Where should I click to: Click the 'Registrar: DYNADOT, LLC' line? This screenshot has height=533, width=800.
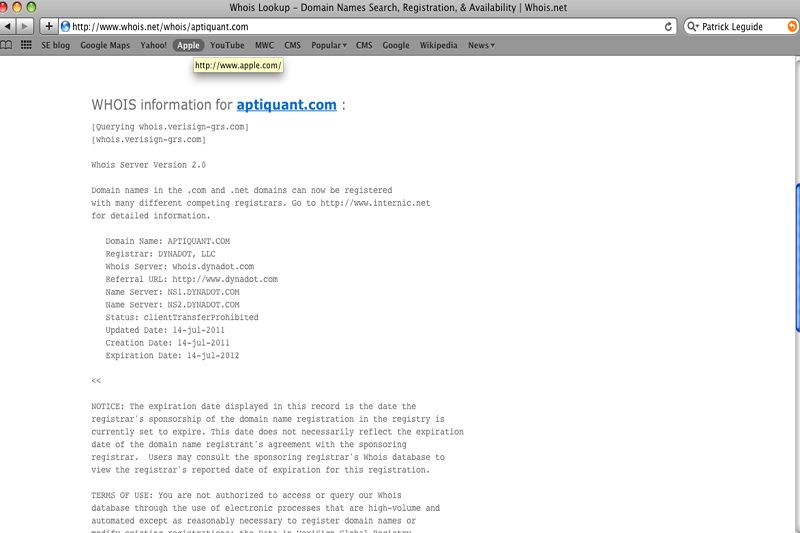[160, 254]
